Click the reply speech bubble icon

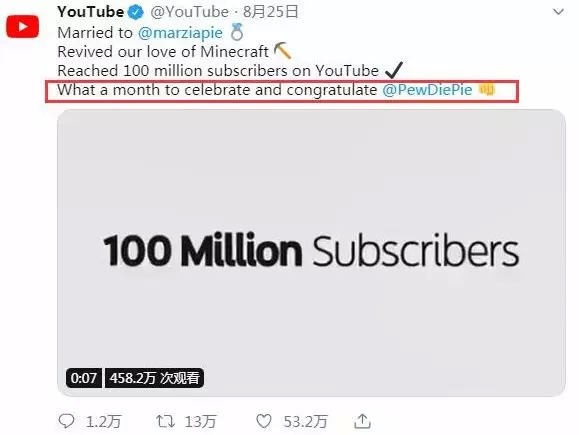pyautogui.click(x=67, y=421)
